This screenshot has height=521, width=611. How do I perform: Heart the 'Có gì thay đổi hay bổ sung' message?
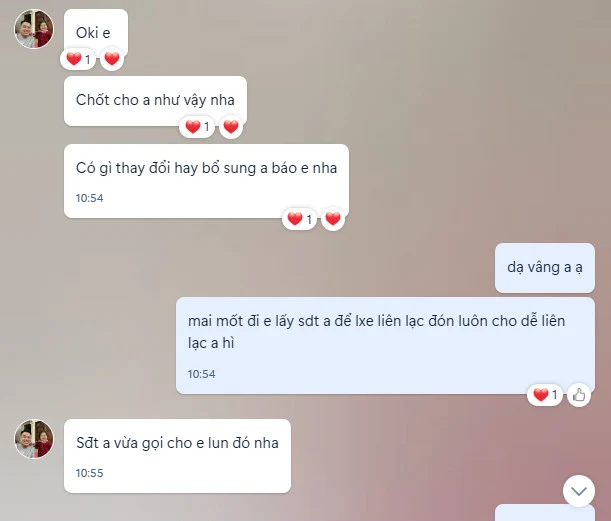click(x=333, y=219)
